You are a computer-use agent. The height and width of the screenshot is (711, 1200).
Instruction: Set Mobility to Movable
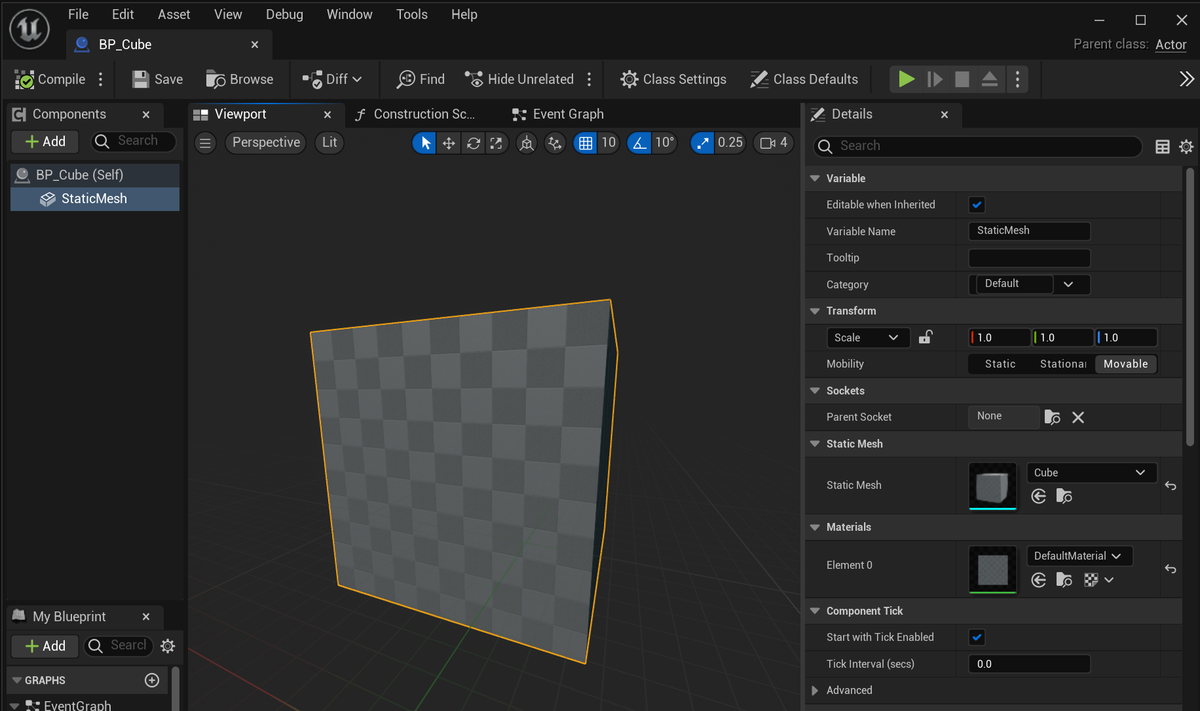pos(1126,364)
